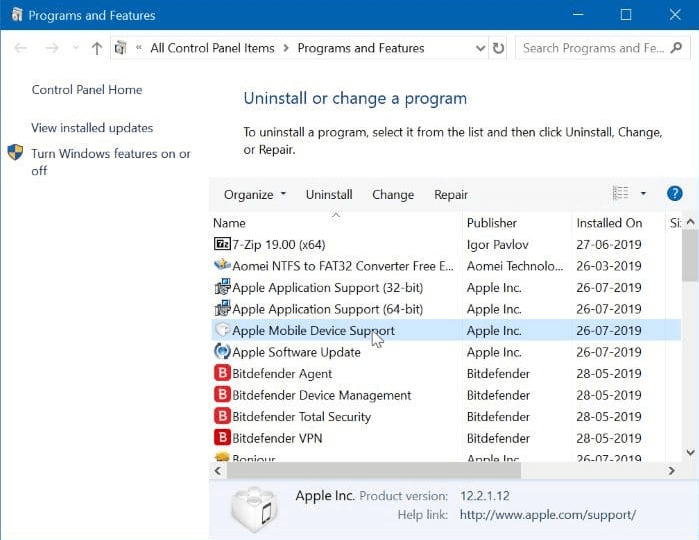
Task: Click the refresh button beside address bar
Action: 499,48
